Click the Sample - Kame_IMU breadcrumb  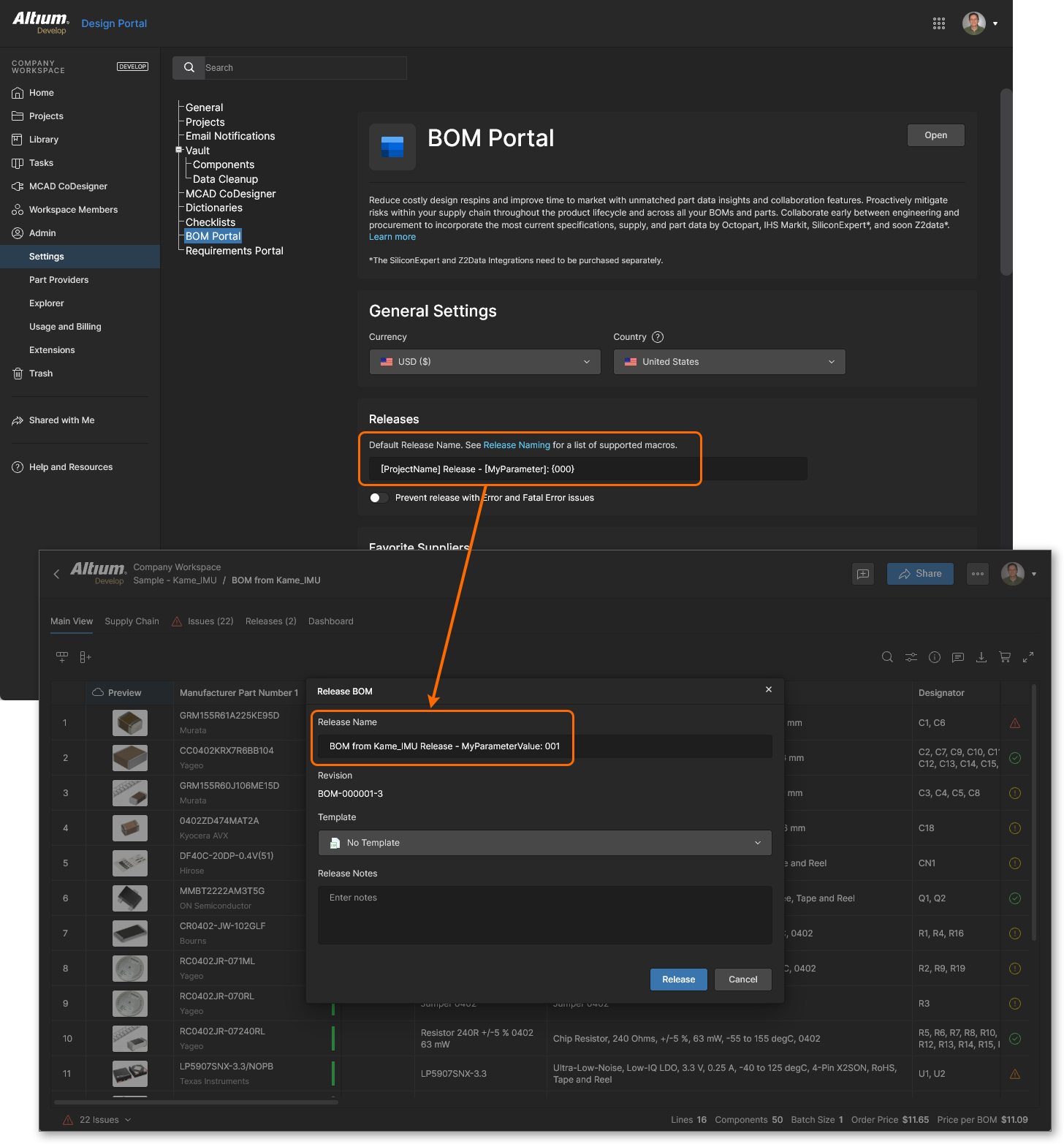pyautogui.click(x=175, y=580)
